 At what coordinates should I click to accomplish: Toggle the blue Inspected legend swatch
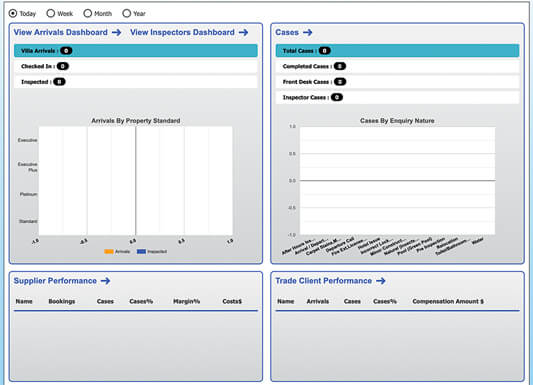click(141, 251)
